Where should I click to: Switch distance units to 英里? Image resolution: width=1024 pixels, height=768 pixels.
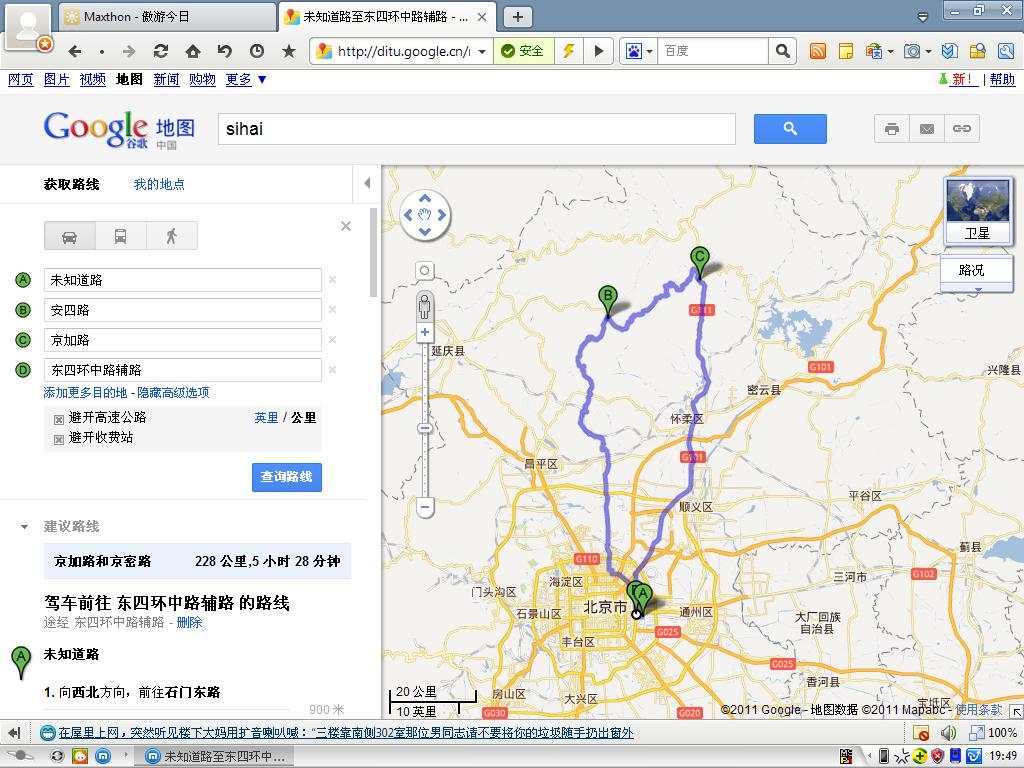coord(266,418)
